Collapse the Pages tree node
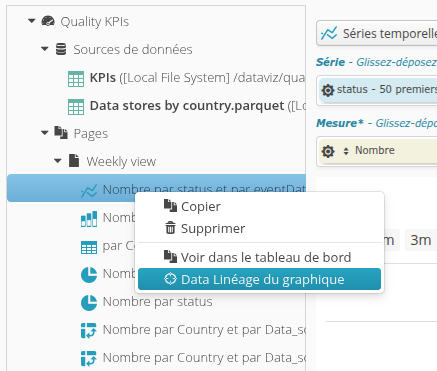The image size is (437, 371). (x=45, y=133)
